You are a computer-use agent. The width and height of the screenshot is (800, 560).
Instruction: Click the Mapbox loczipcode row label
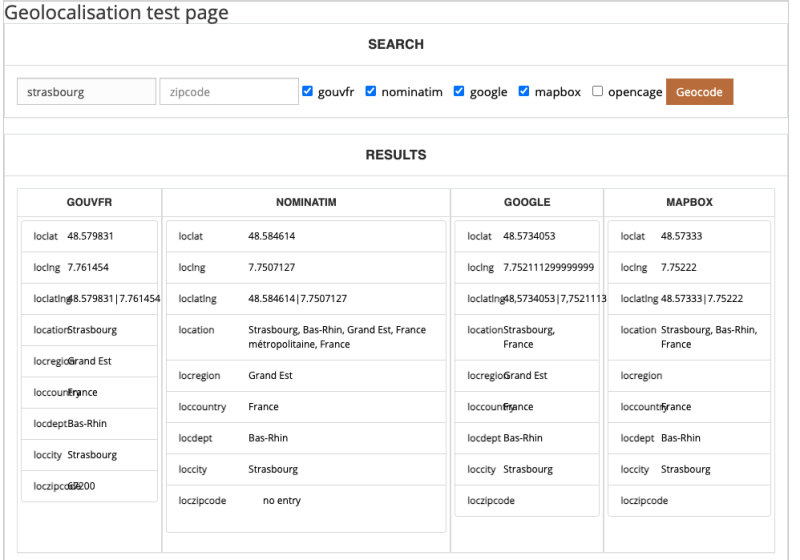(644, 501)
